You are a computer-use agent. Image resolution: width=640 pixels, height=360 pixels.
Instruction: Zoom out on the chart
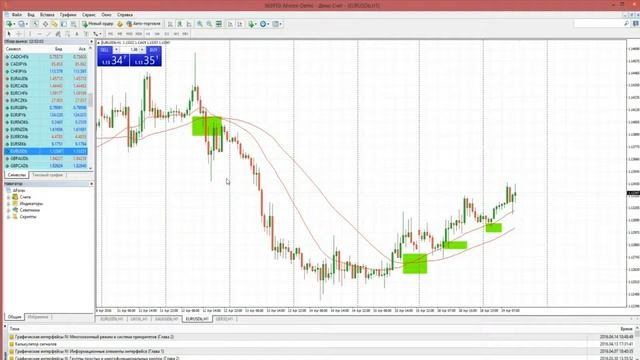coord(209,24)
